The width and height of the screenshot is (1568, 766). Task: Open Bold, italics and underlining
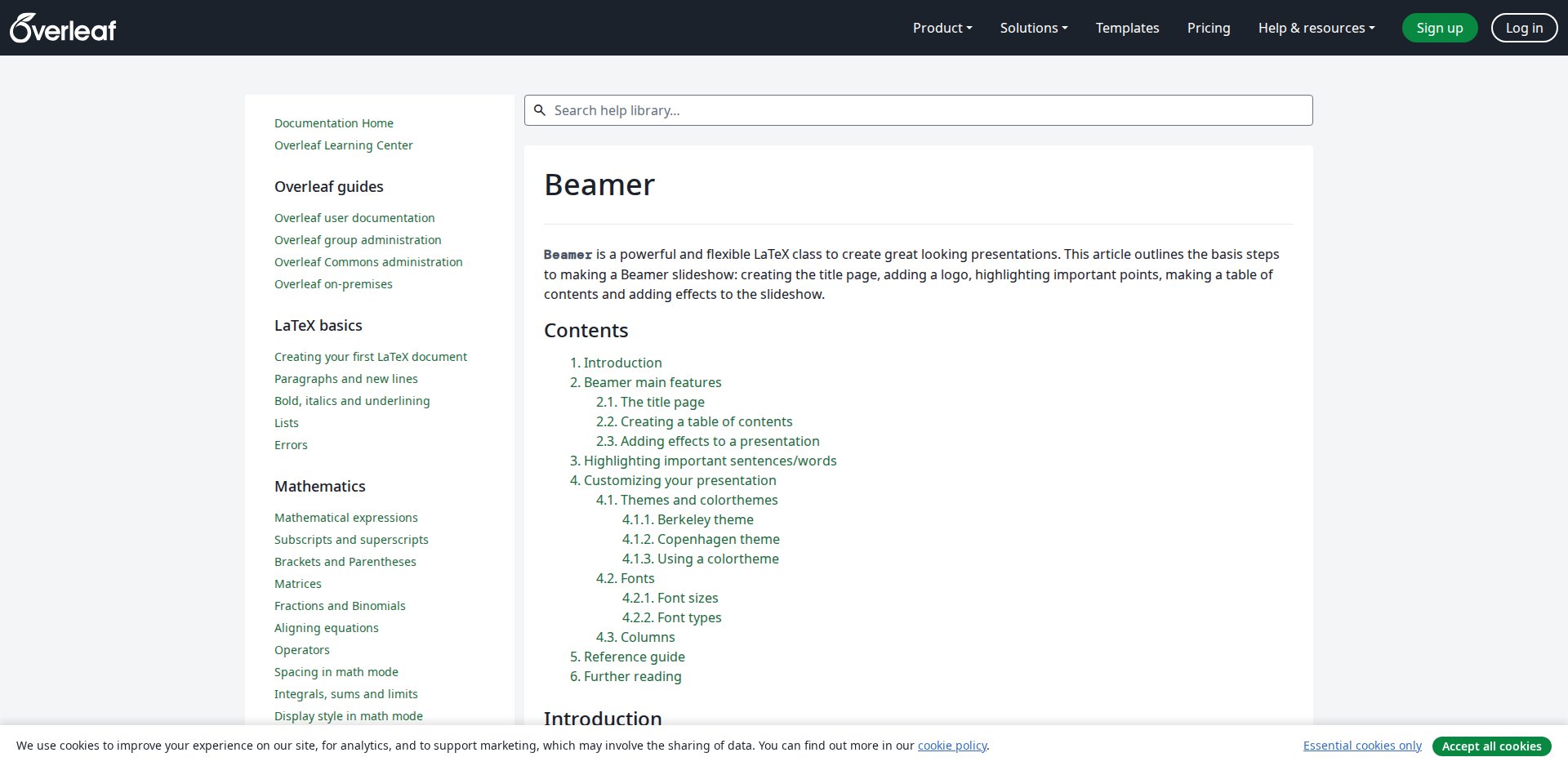352,401
